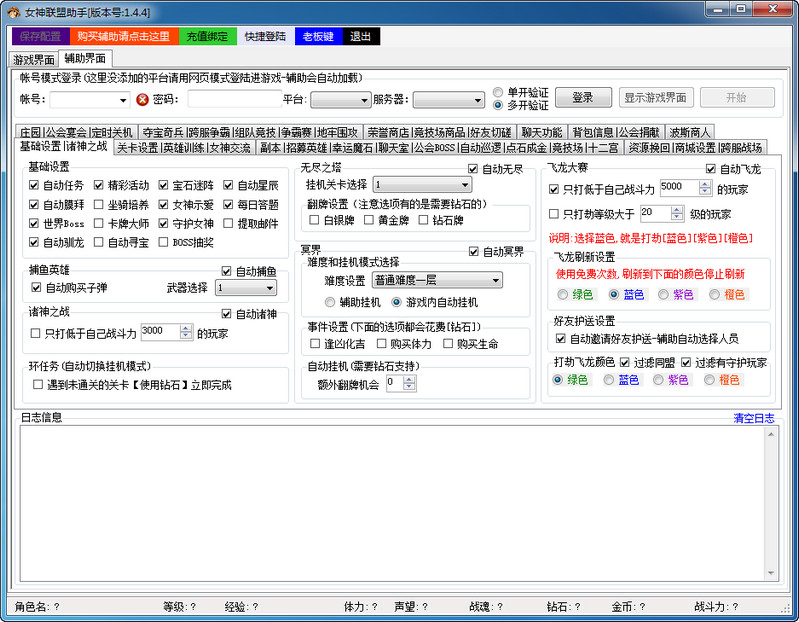The width and height of the screenshot is (799, 622).
Task: Open the 荣誉商店 settings tab
Action: pos(387,132)
